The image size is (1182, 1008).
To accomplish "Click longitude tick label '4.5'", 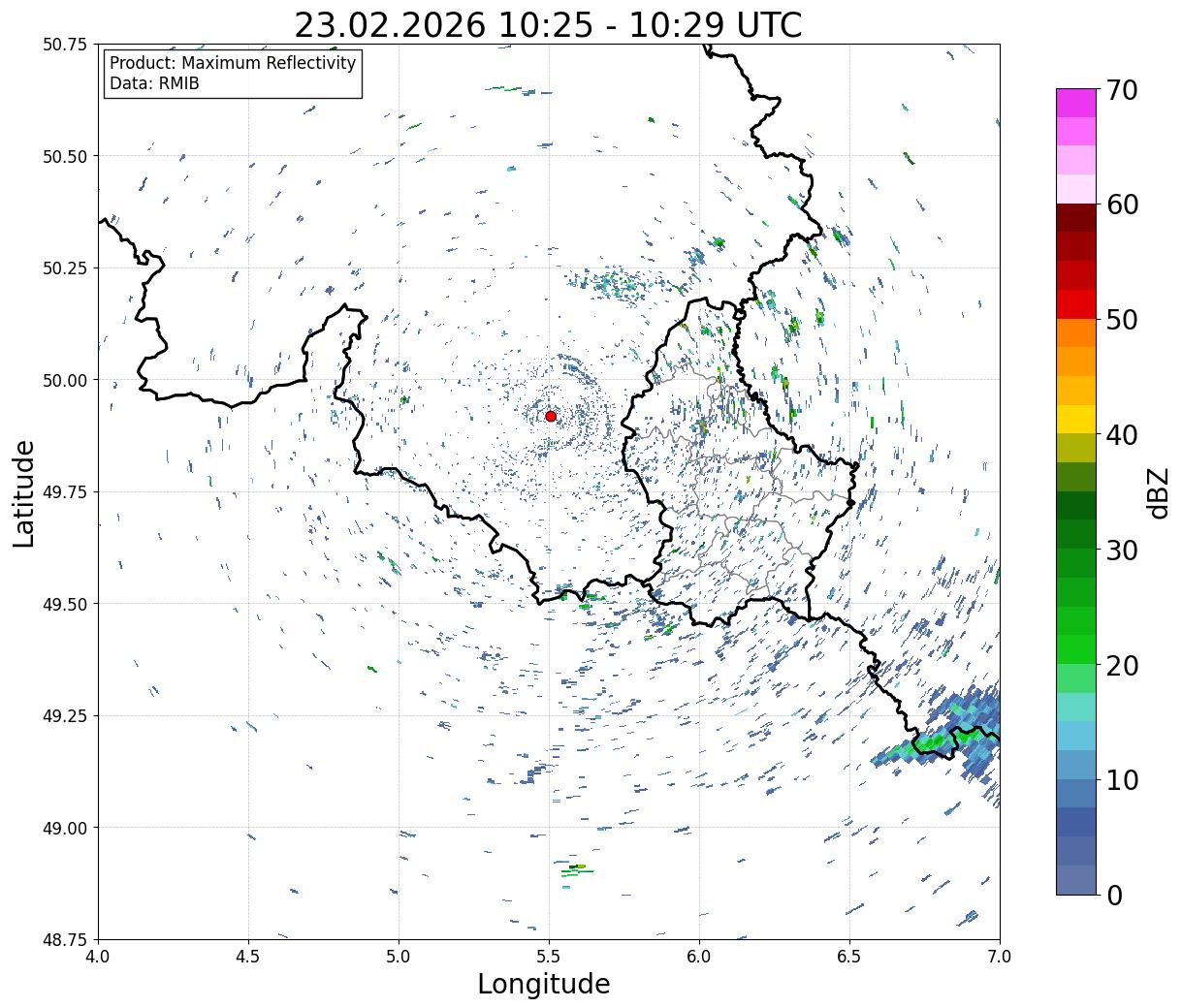I will click(x=248, y=957).
